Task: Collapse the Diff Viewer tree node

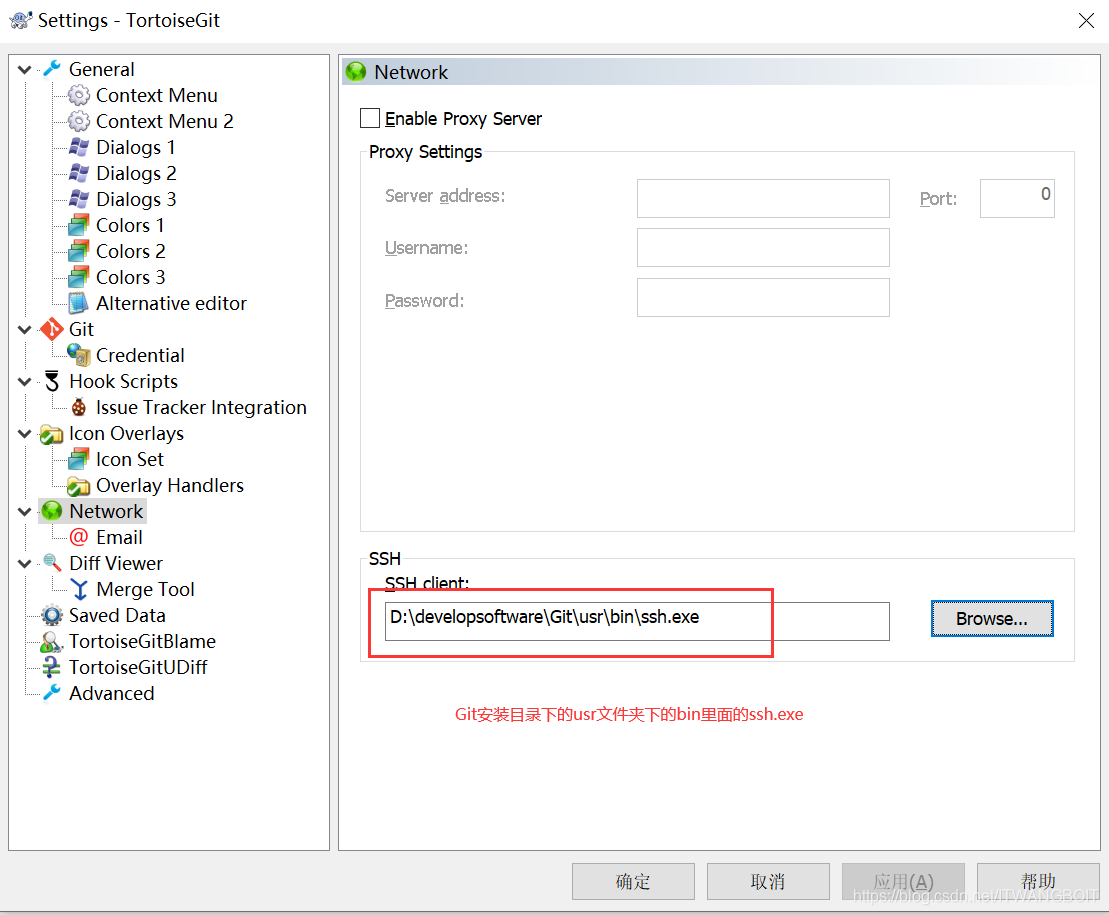Action: (x=25, y=564)
